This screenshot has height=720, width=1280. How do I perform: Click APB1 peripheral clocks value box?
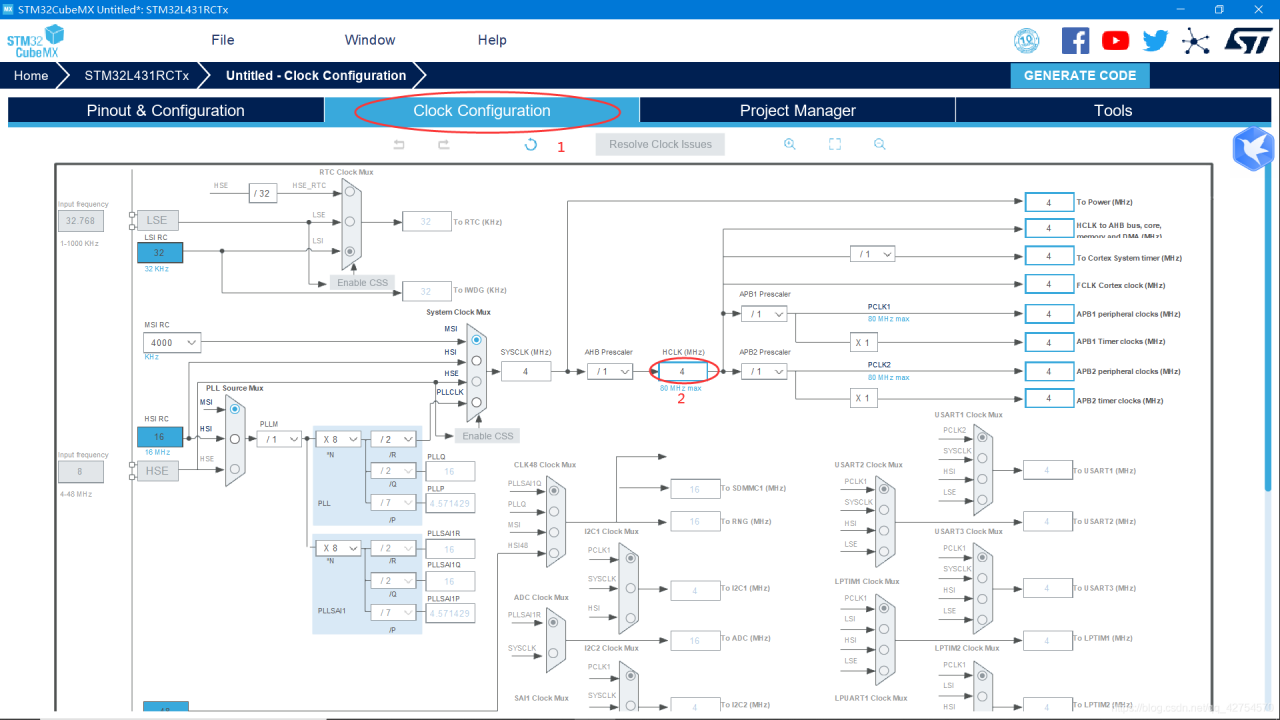(x=1049, y=314)
